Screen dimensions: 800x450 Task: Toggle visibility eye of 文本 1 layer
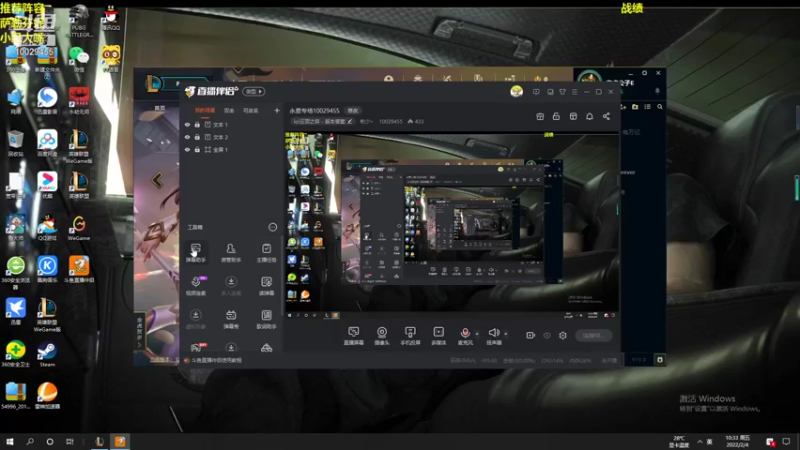(187, 124)
